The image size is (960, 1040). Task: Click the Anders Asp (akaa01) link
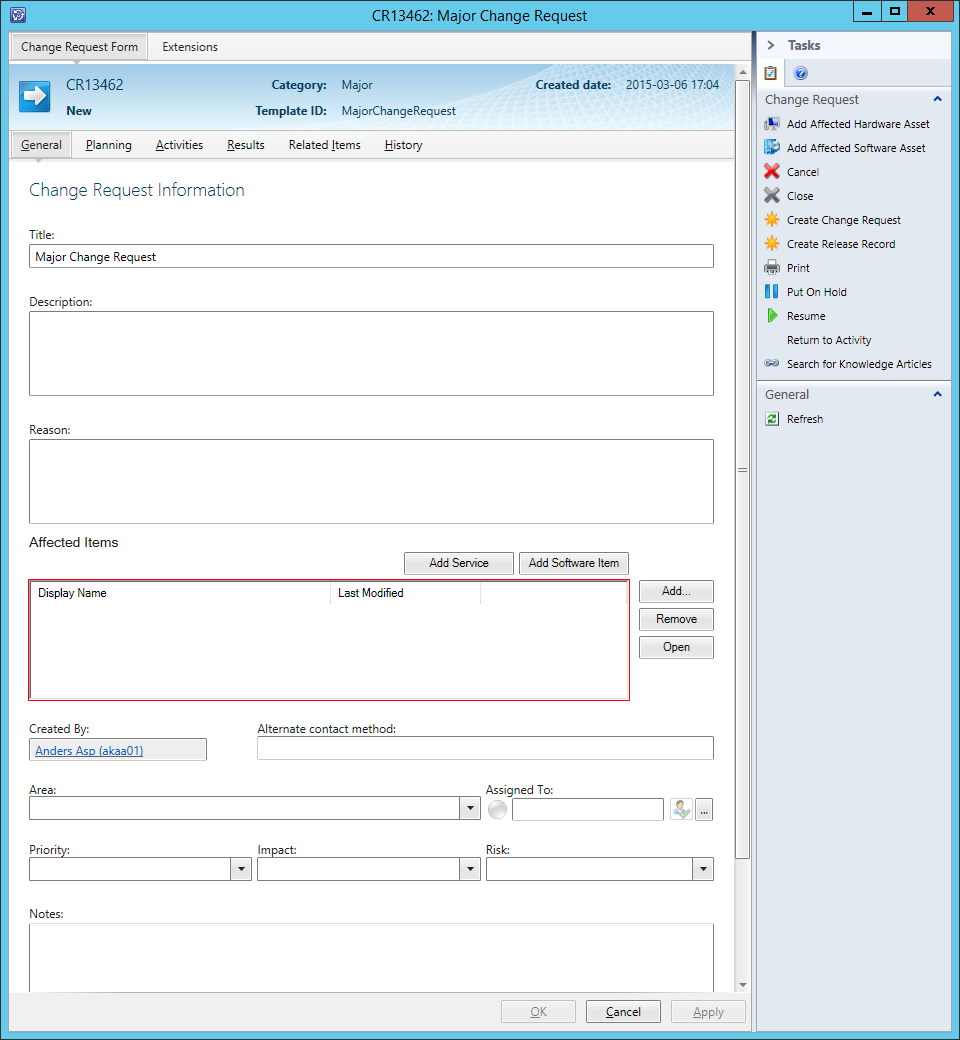(89, 750)
